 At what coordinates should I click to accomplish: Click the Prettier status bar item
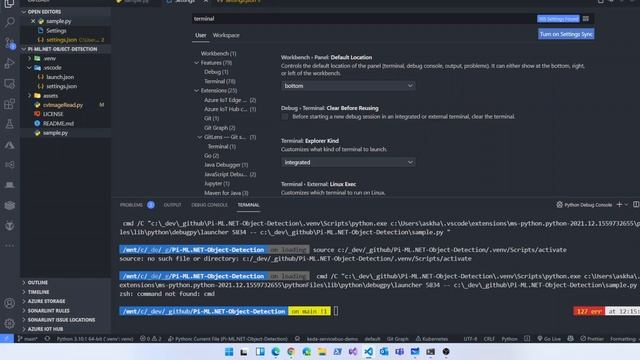click(x=592, y=339)
